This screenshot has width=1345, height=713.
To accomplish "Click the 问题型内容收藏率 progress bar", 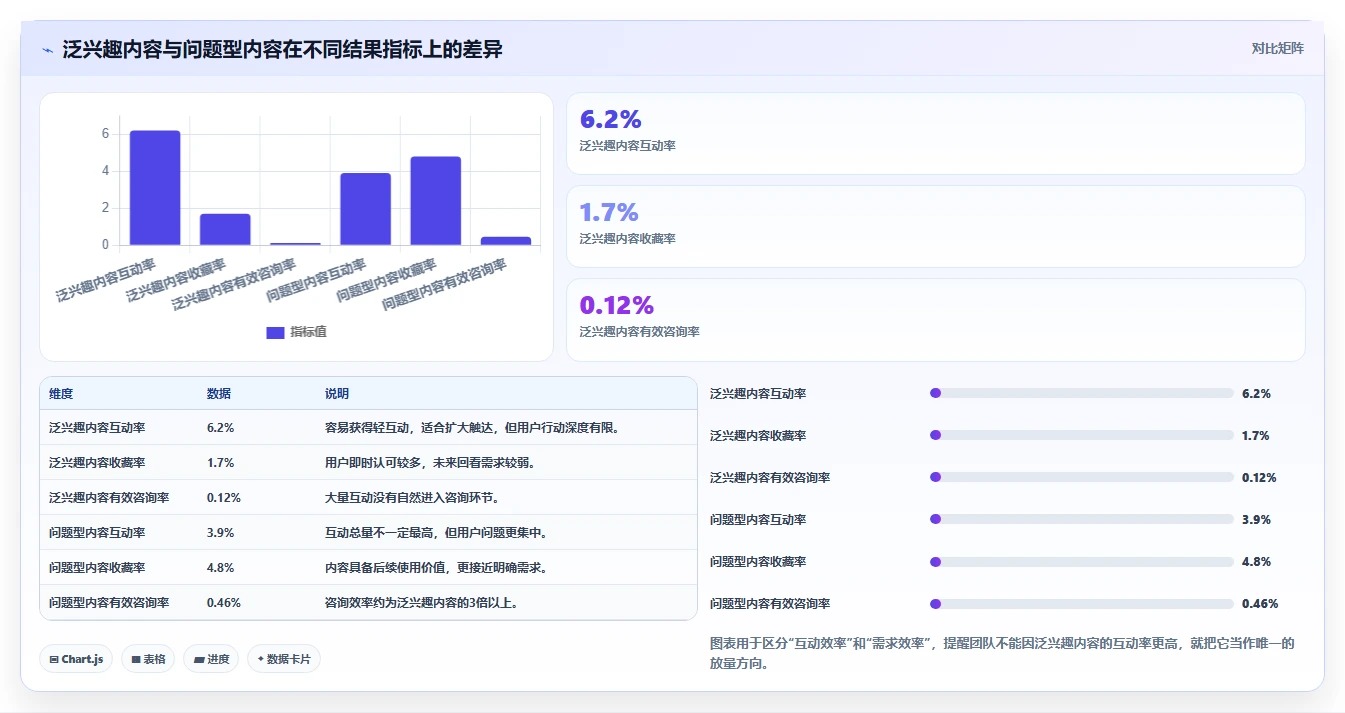I will [1082, 561].
